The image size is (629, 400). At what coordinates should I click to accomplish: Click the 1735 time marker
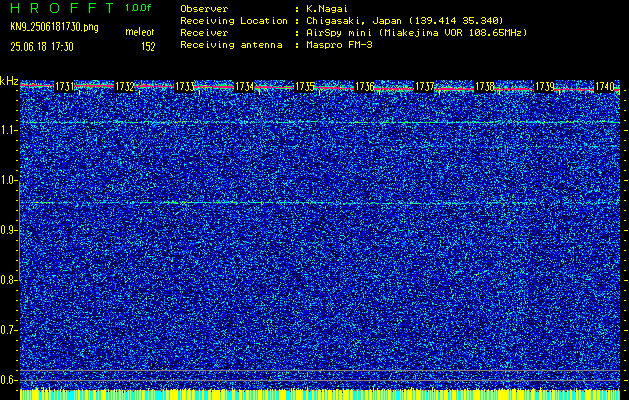[304, 87]
